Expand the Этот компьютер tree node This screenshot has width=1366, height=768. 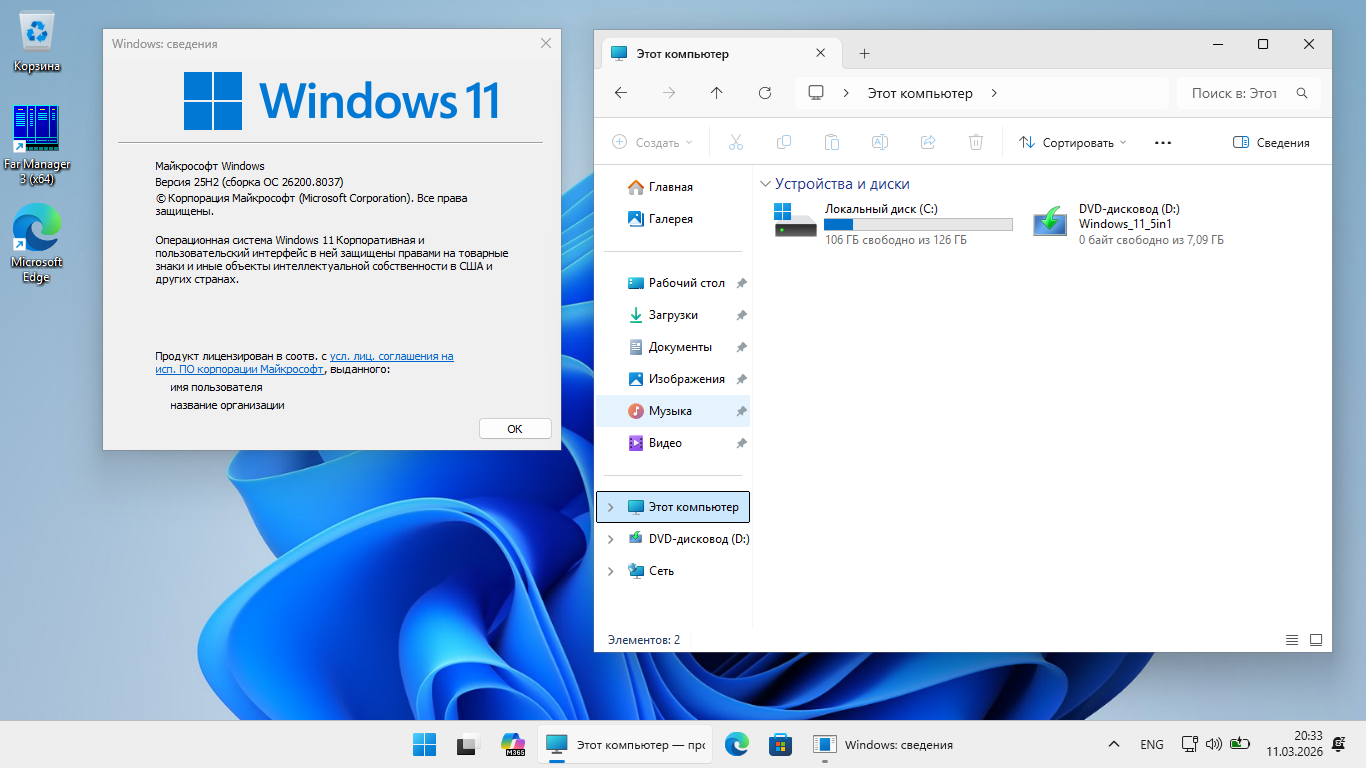pos(611,507)
